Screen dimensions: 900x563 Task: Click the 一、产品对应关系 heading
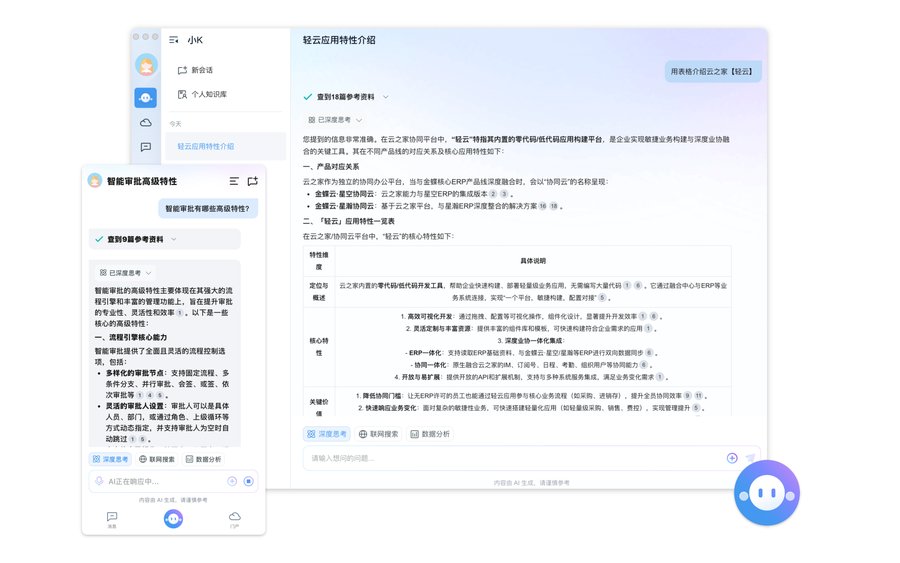pos(331,166)
